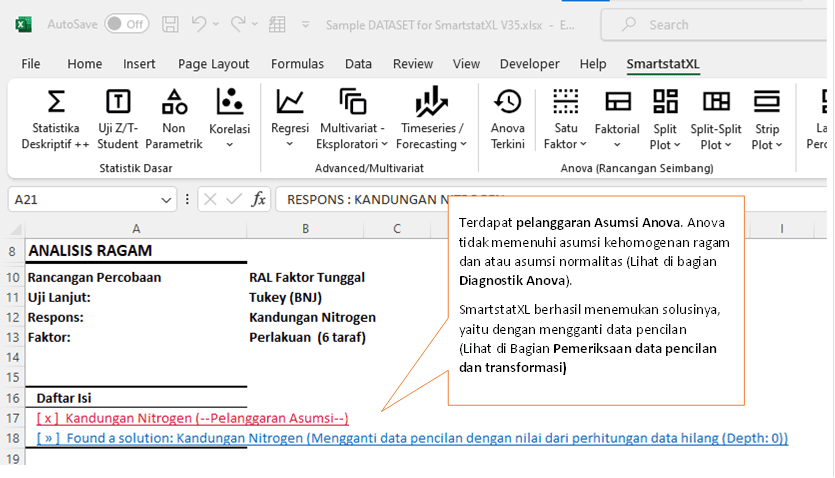Expand the Split Plot dropdown
Screen dimensions: 835x478
pyautogui.click(x=664, y=119)
